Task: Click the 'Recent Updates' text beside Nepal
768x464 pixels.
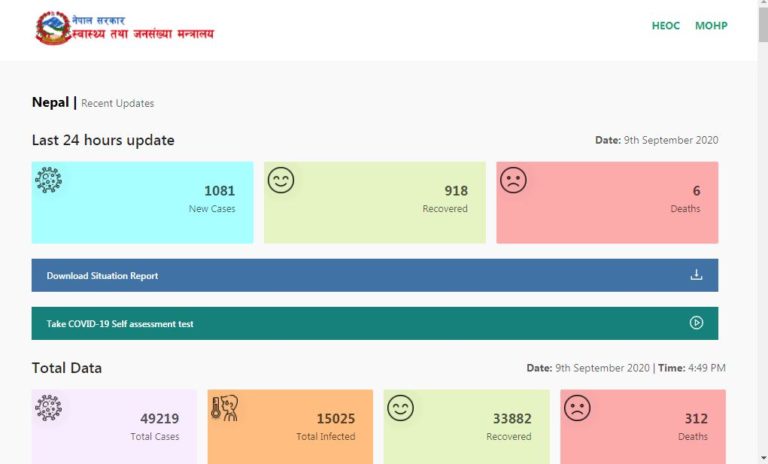Action: pos(118,103)
